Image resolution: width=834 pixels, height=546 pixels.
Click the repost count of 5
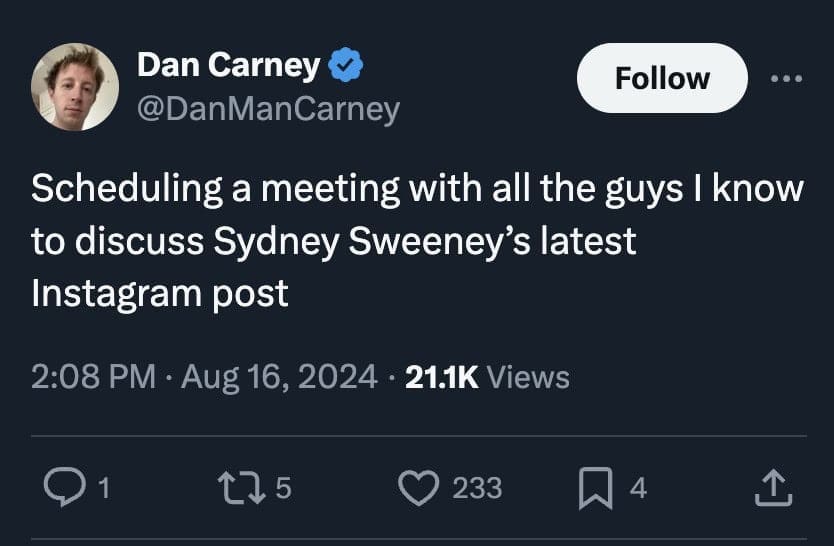282,488
